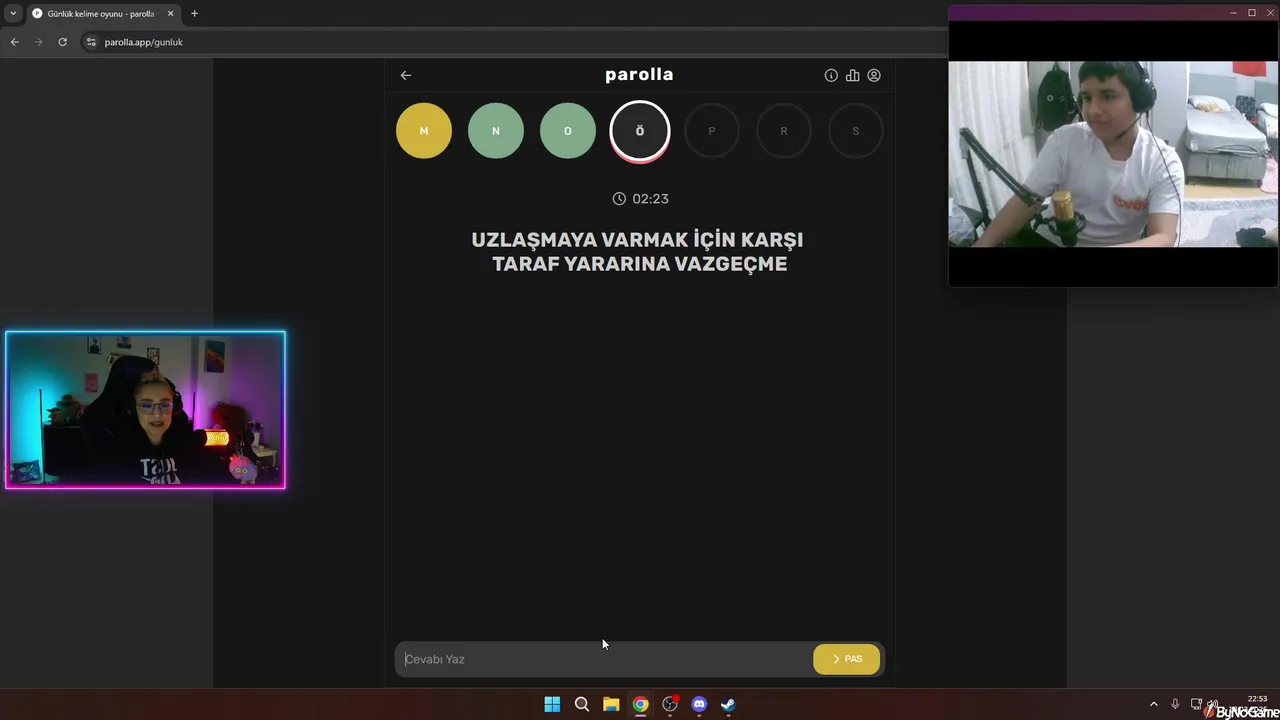
Task: Click the PAS skip button
Action: 846,659
